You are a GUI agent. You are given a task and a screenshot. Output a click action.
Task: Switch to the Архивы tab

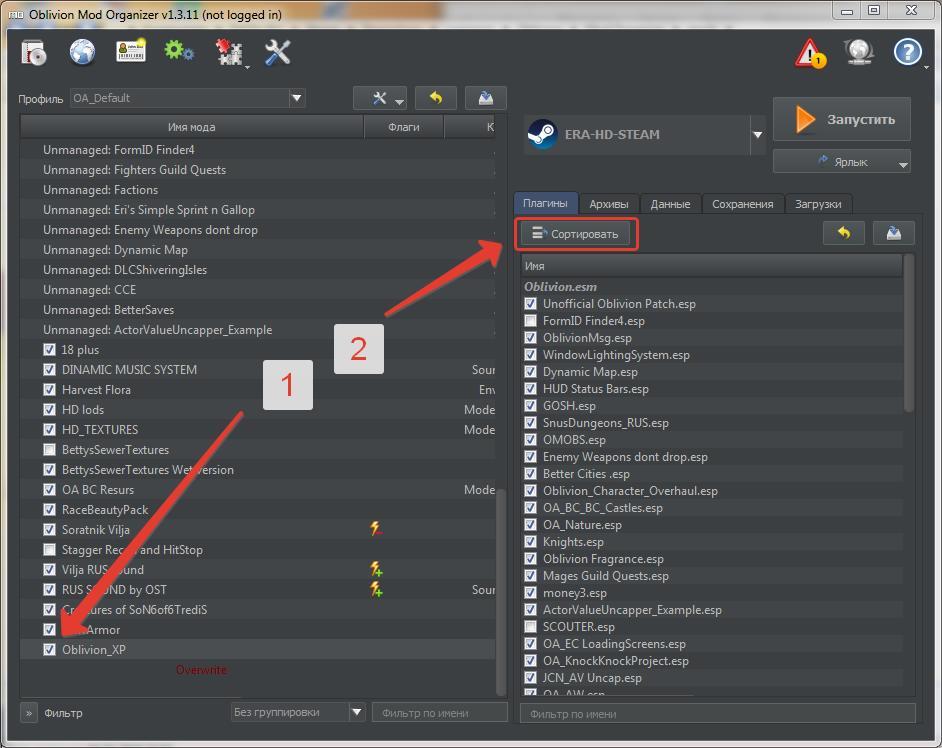click(x=608, y=204)
